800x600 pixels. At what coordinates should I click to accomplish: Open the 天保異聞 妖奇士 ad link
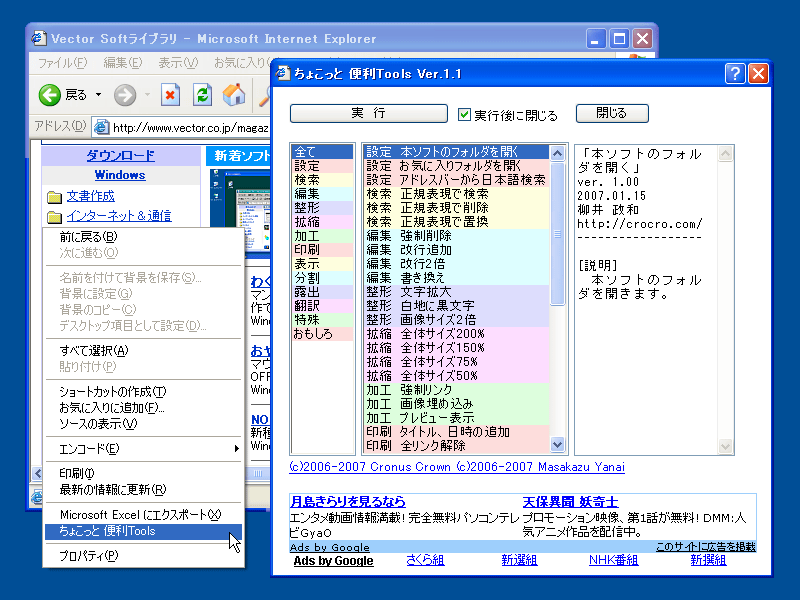click(x=570, y=502)
